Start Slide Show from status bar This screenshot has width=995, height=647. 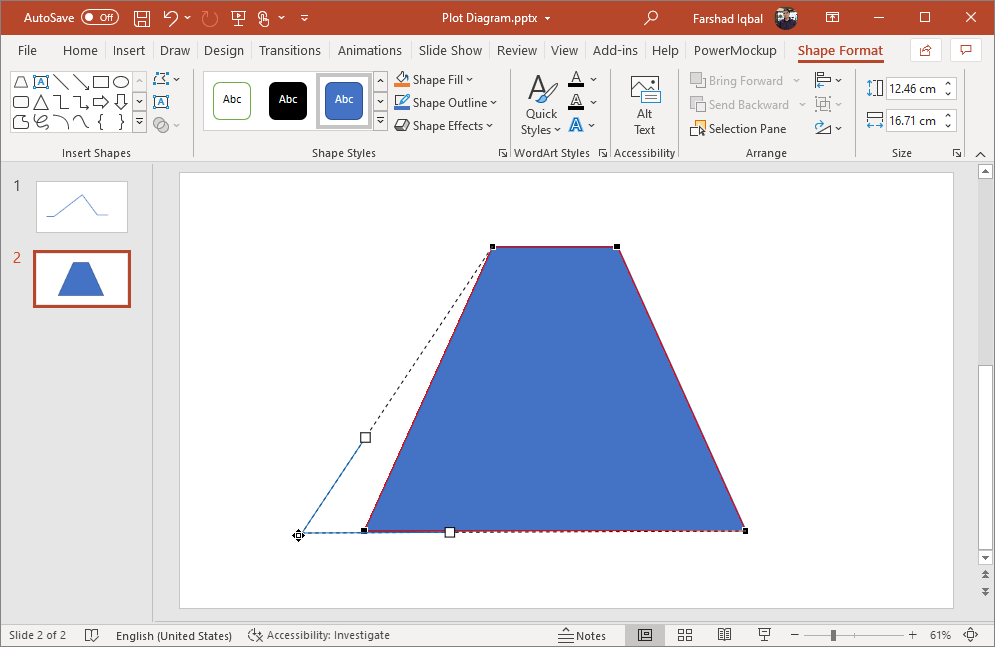click(x=764, y=635)
